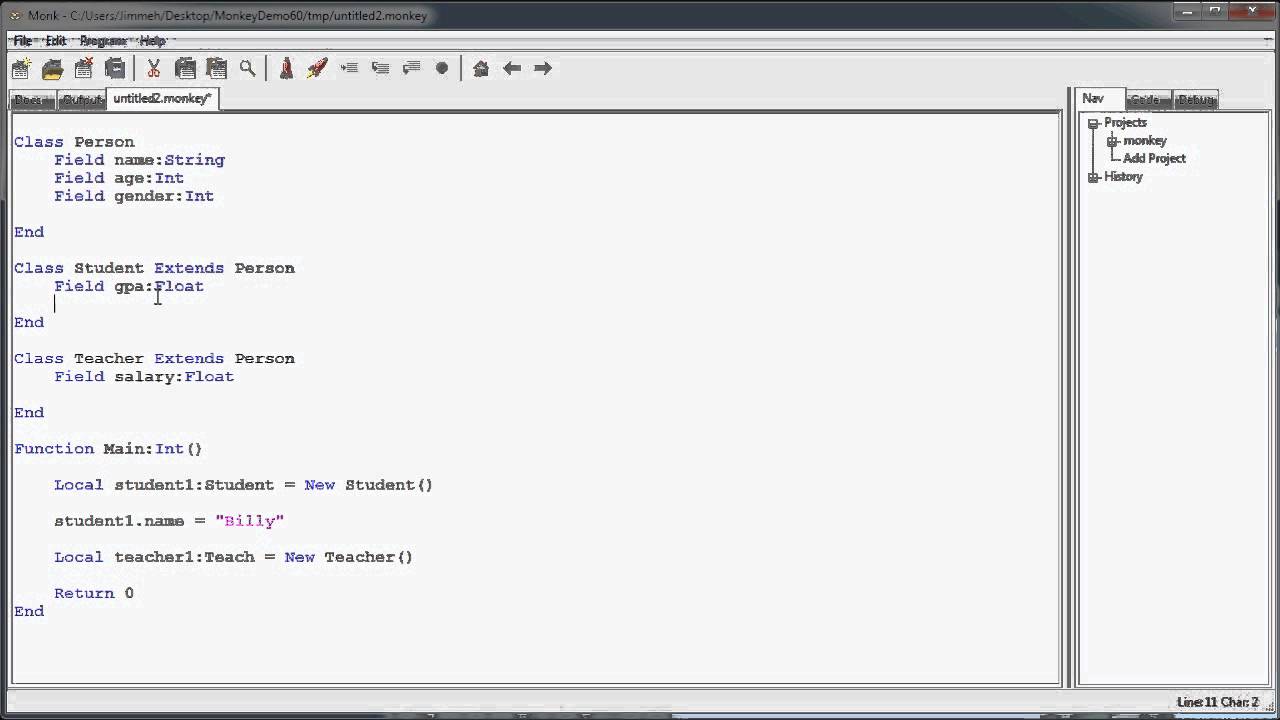Copy selection using the toolbar Copy icon
The height and width of the screenshot is (720, 1280).
[185, 68]
